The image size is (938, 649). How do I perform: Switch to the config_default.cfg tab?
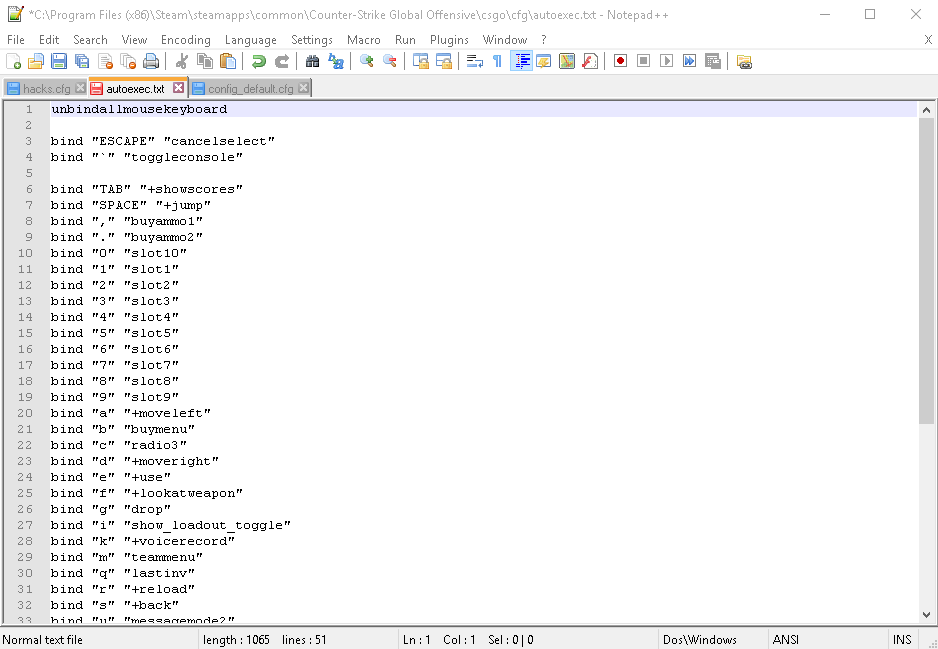coord(250,89)
